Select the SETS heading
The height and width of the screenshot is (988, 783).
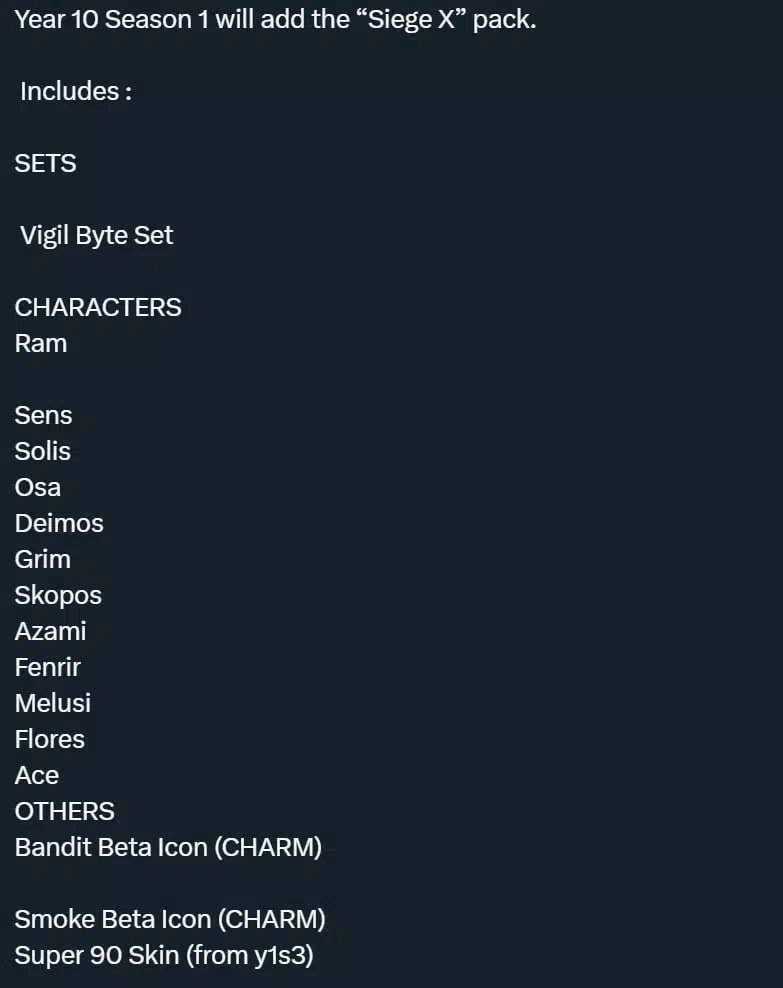tap(45, 163)
